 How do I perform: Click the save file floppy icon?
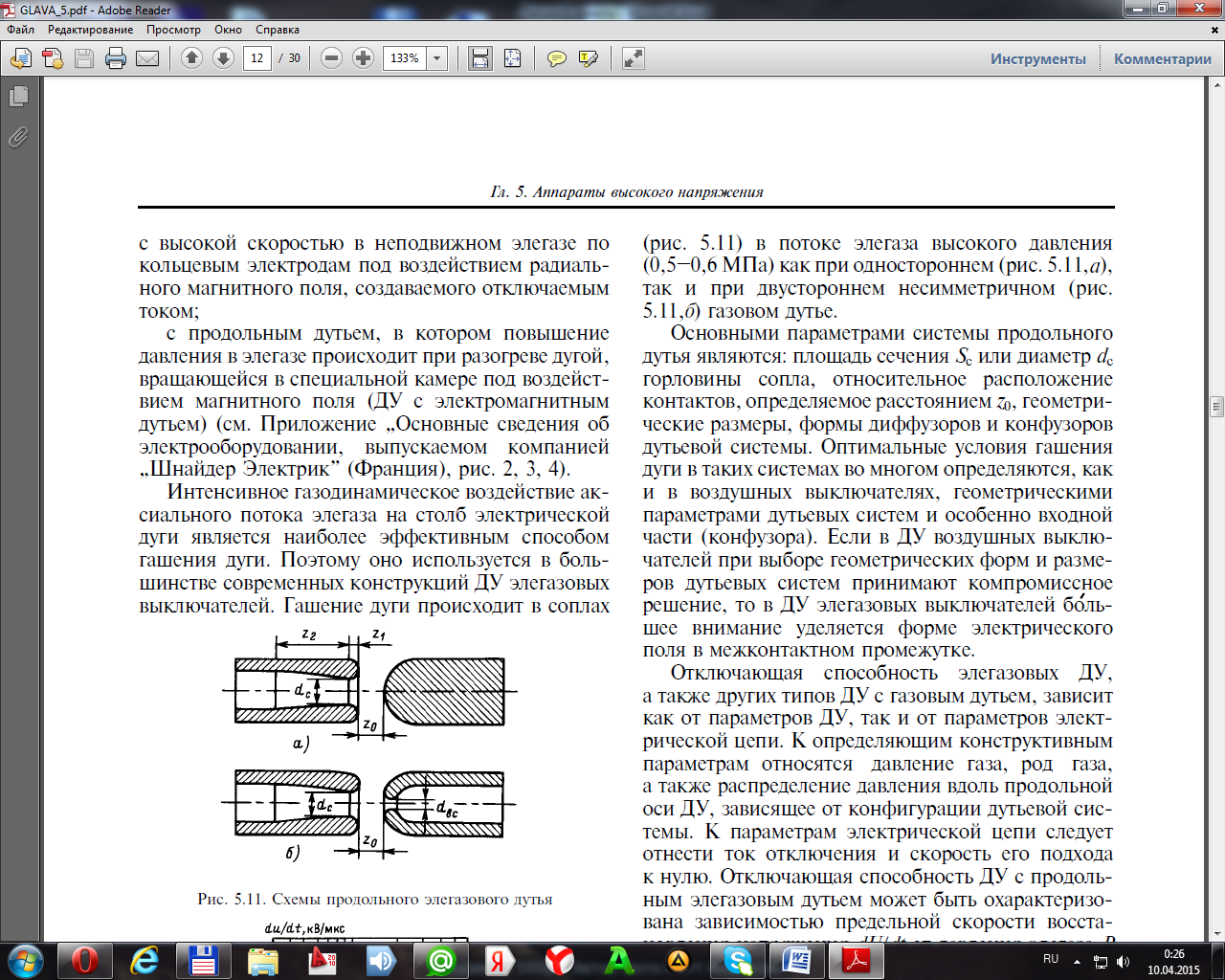[x=84, y=59]
